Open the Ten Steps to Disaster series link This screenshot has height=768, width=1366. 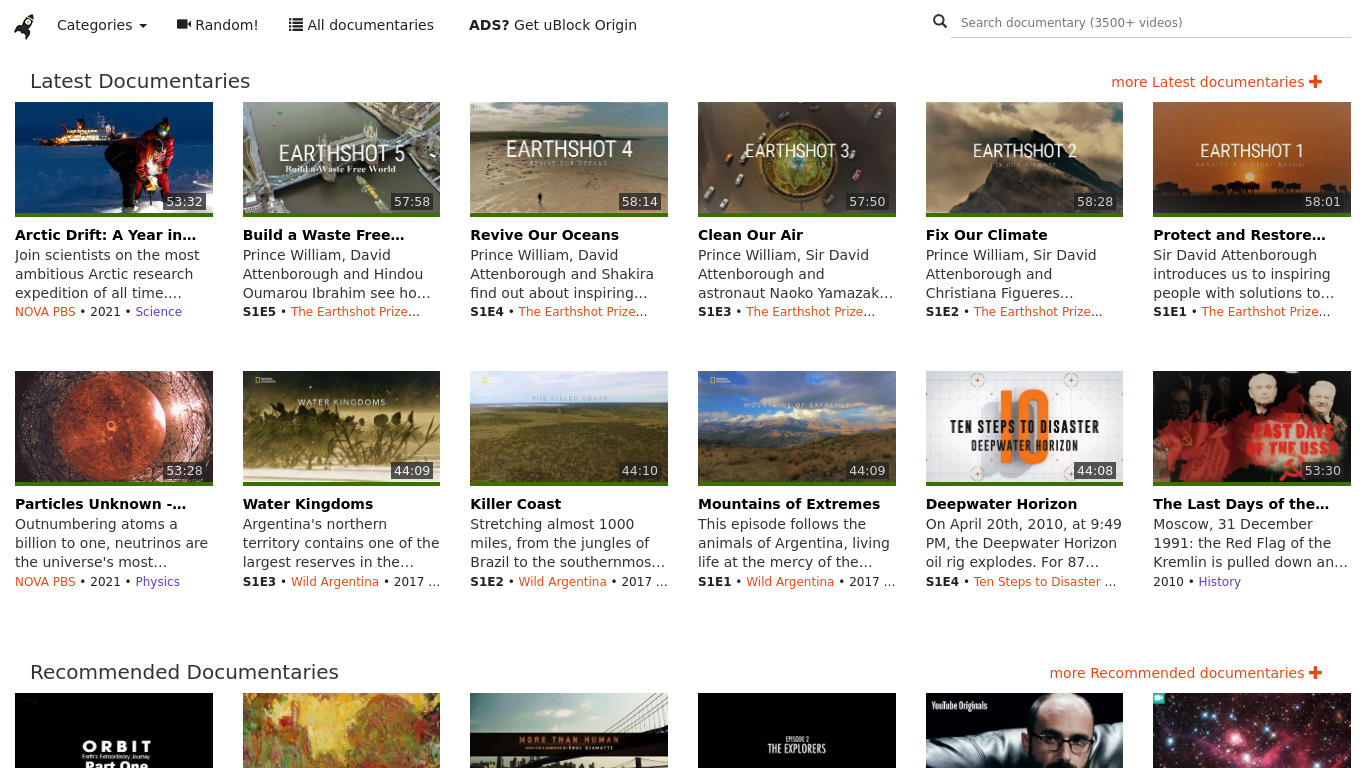pyautogui.click(x=1037, y=582)
